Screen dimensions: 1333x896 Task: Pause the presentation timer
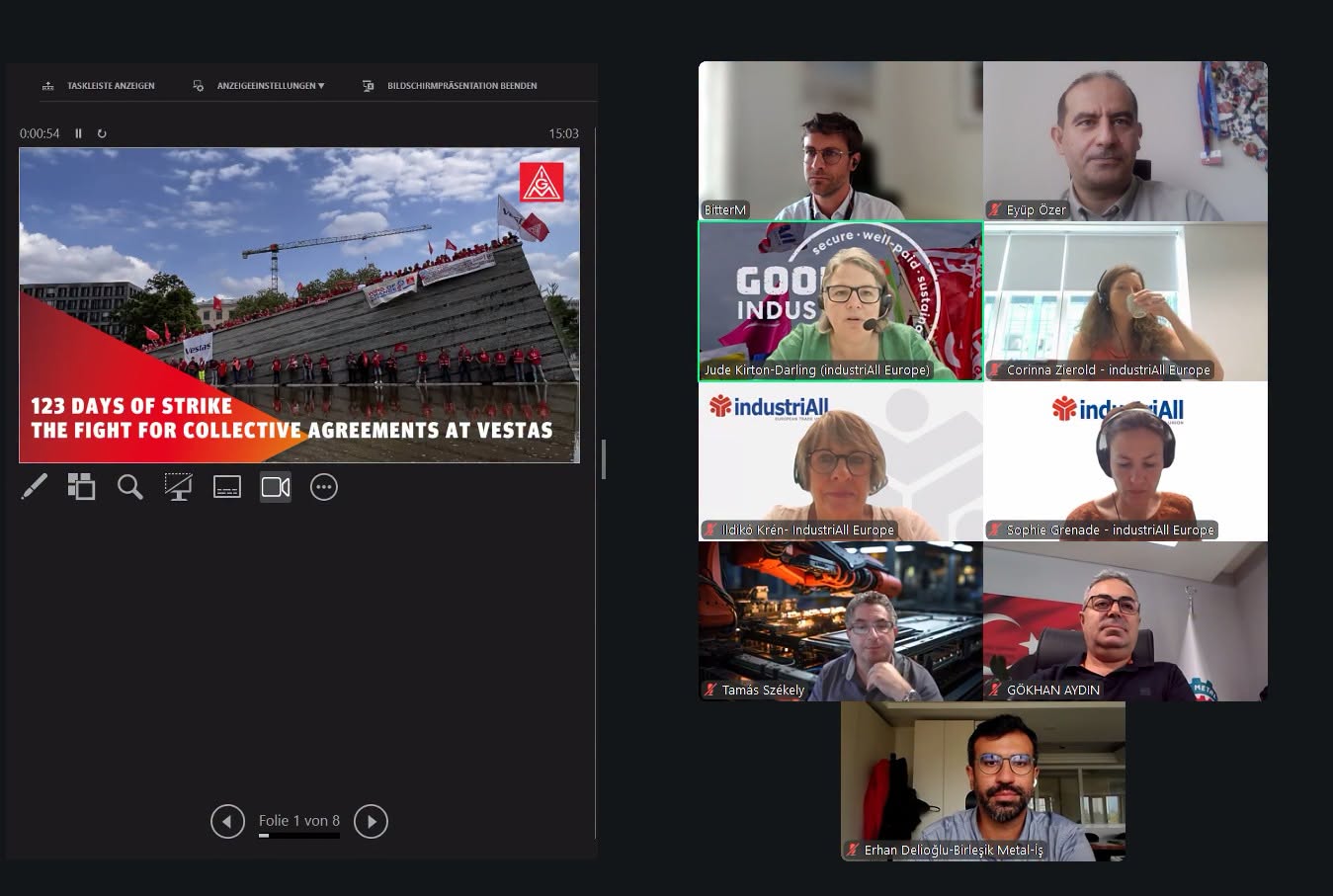click(78, 133)
